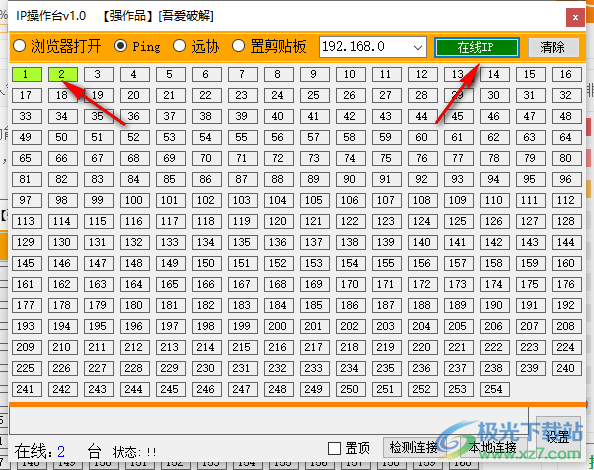Screen dimensions: 594x470
Task: Pick host number 120
Action: tap(278, 221)
